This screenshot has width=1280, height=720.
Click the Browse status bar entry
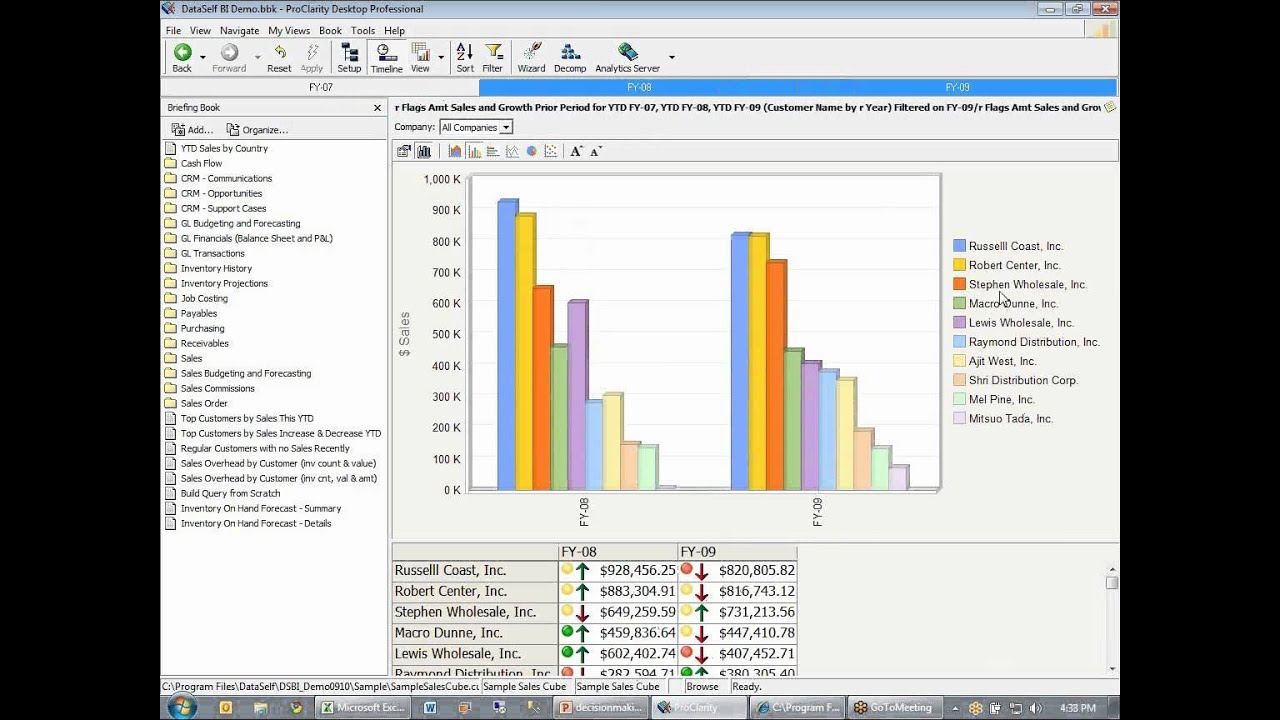(702, 687)
